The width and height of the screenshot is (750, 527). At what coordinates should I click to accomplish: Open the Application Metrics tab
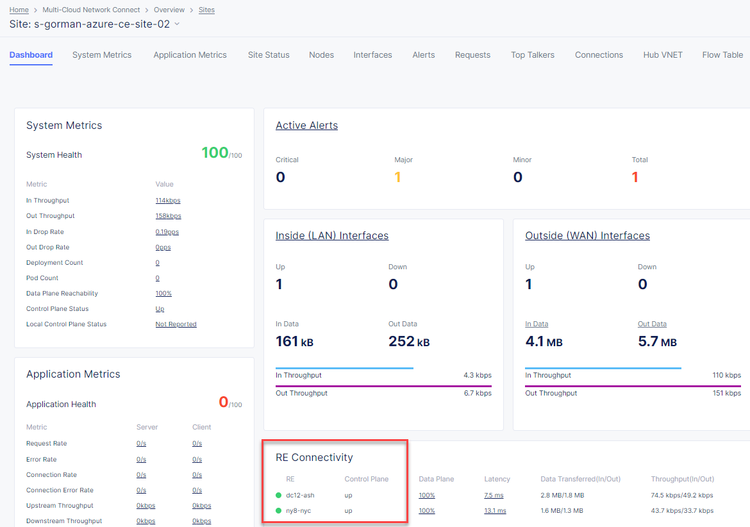[190, 55]
